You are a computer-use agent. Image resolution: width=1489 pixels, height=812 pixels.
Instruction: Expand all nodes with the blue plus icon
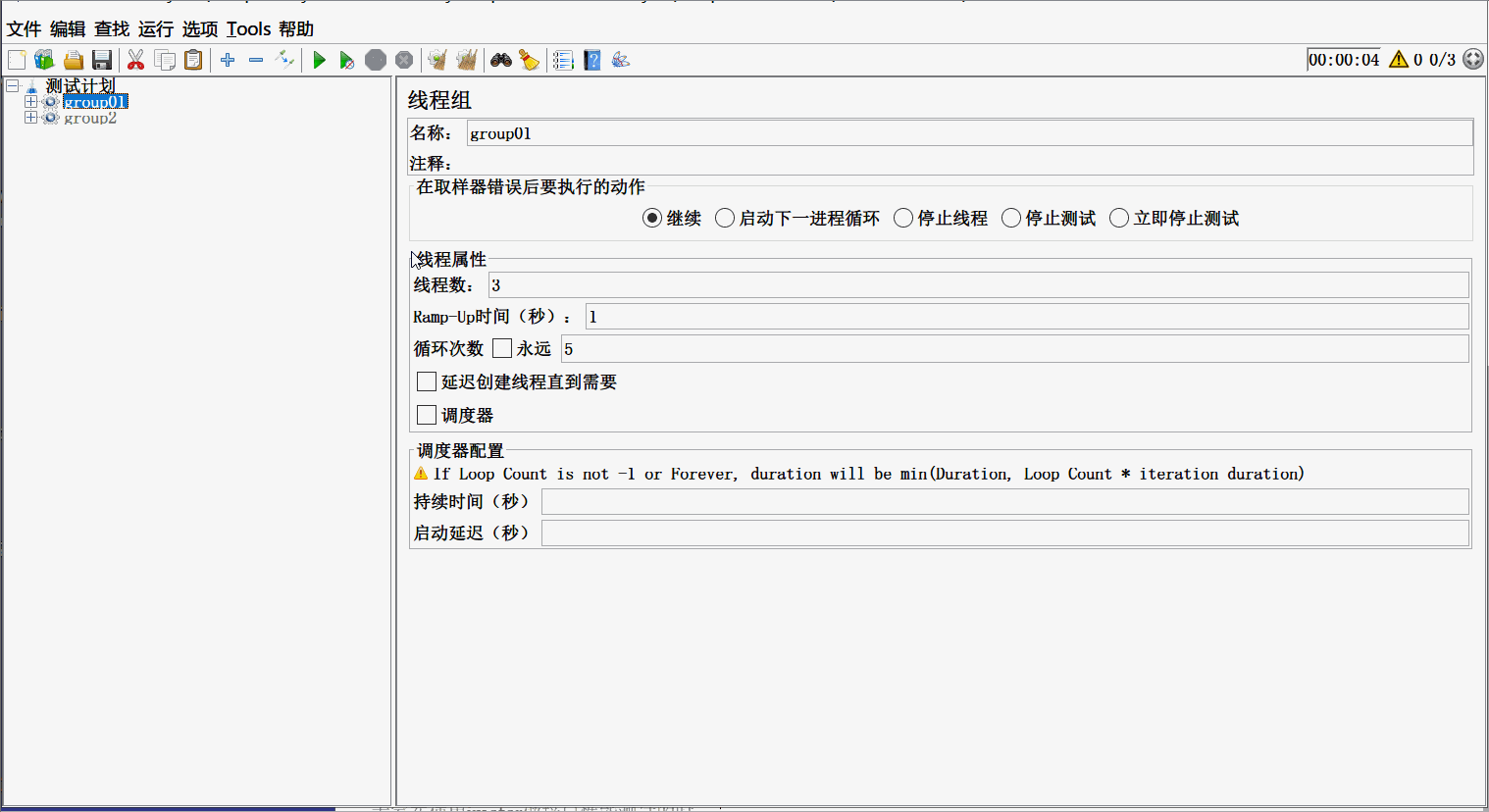(228, 60)
